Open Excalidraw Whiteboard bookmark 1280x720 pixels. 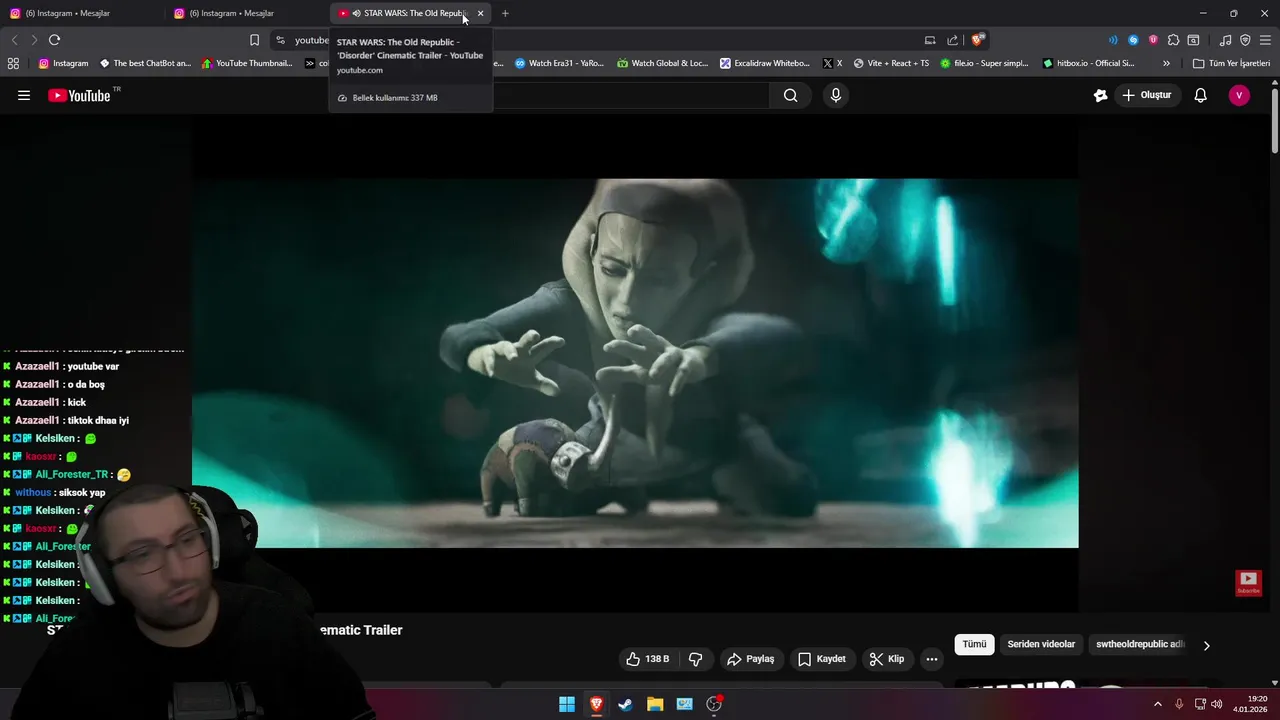pyautogui.click(x=765, y=63)
